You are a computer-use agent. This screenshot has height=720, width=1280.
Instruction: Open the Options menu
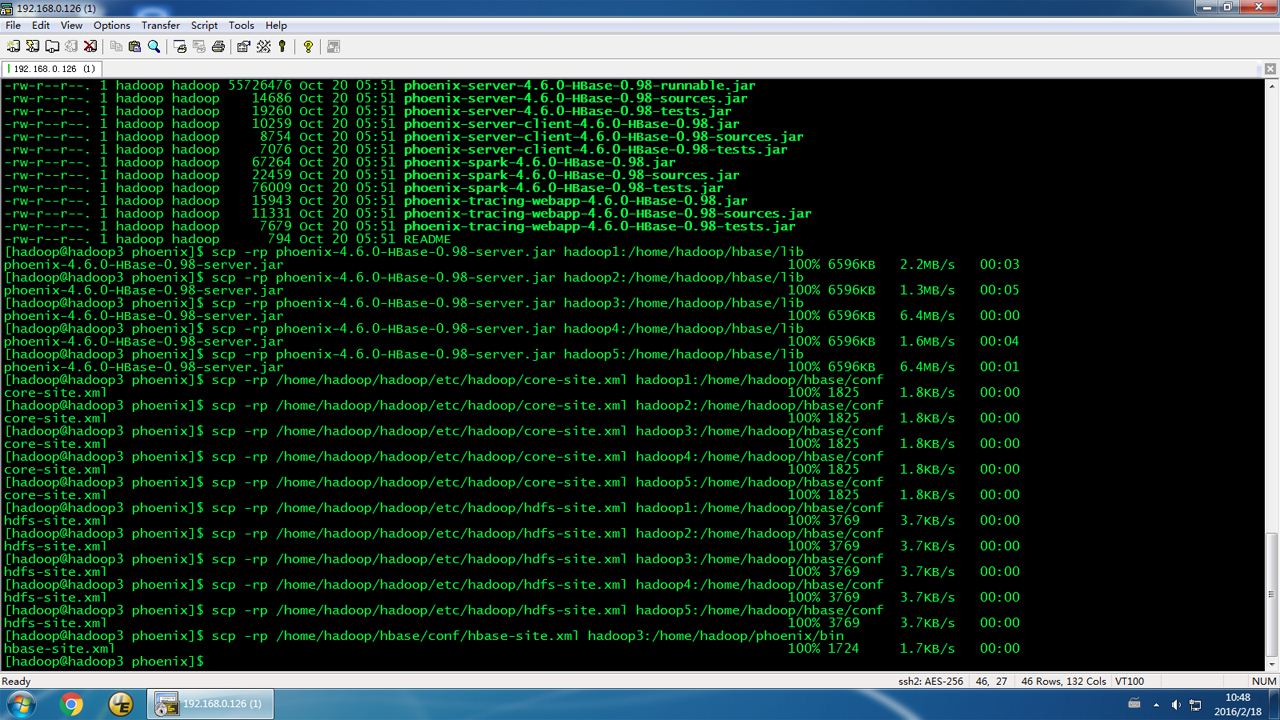click(x=112, y=25)
